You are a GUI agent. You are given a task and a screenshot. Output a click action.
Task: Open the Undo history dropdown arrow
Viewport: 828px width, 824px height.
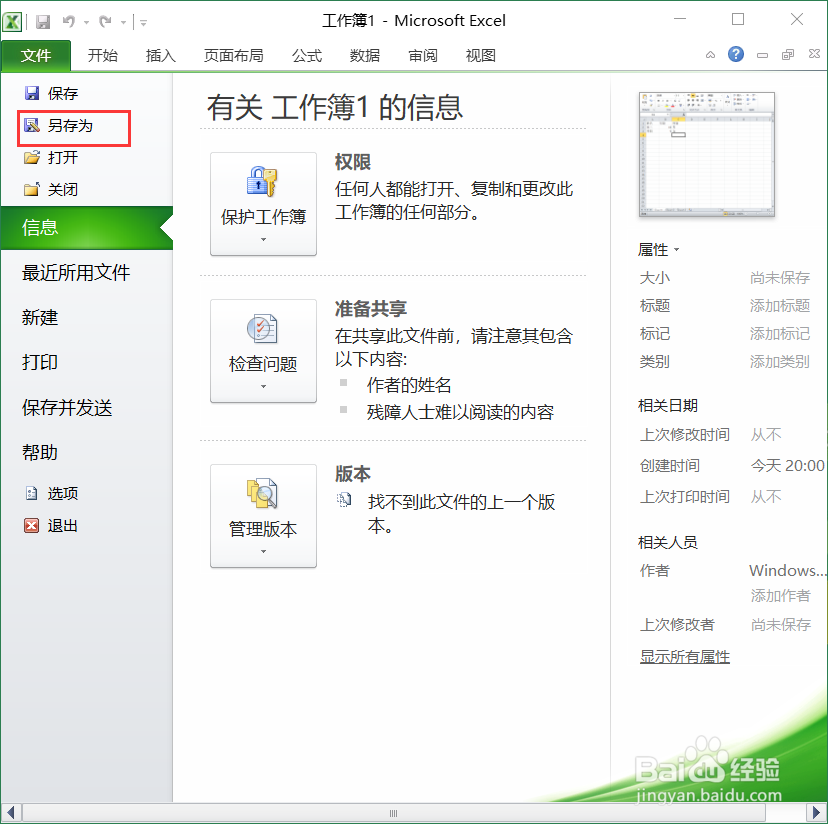coord(86,23)
